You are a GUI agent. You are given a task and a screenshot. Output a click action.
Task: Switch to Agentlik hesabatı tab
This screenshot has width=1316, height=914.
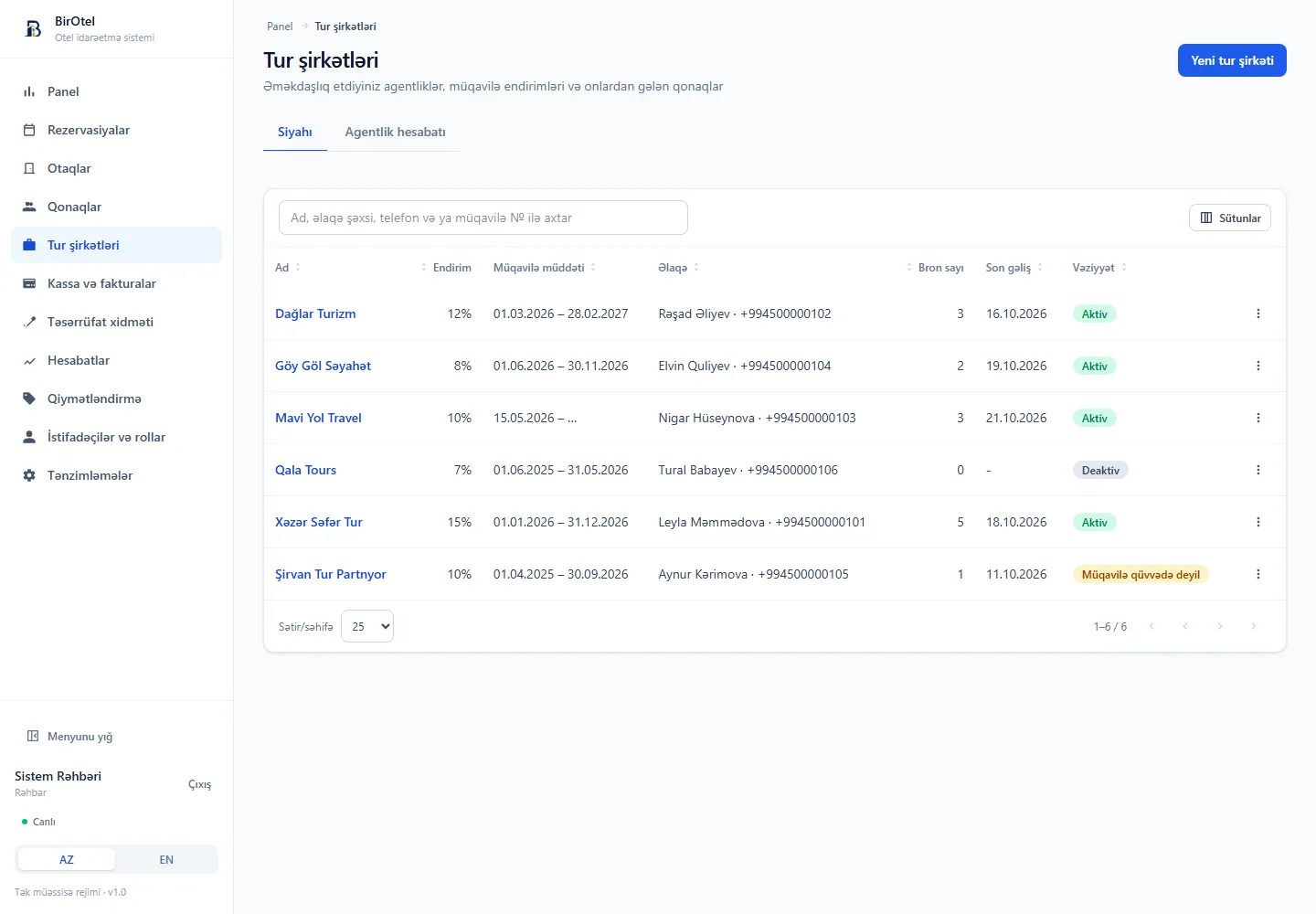click(395, 132)
